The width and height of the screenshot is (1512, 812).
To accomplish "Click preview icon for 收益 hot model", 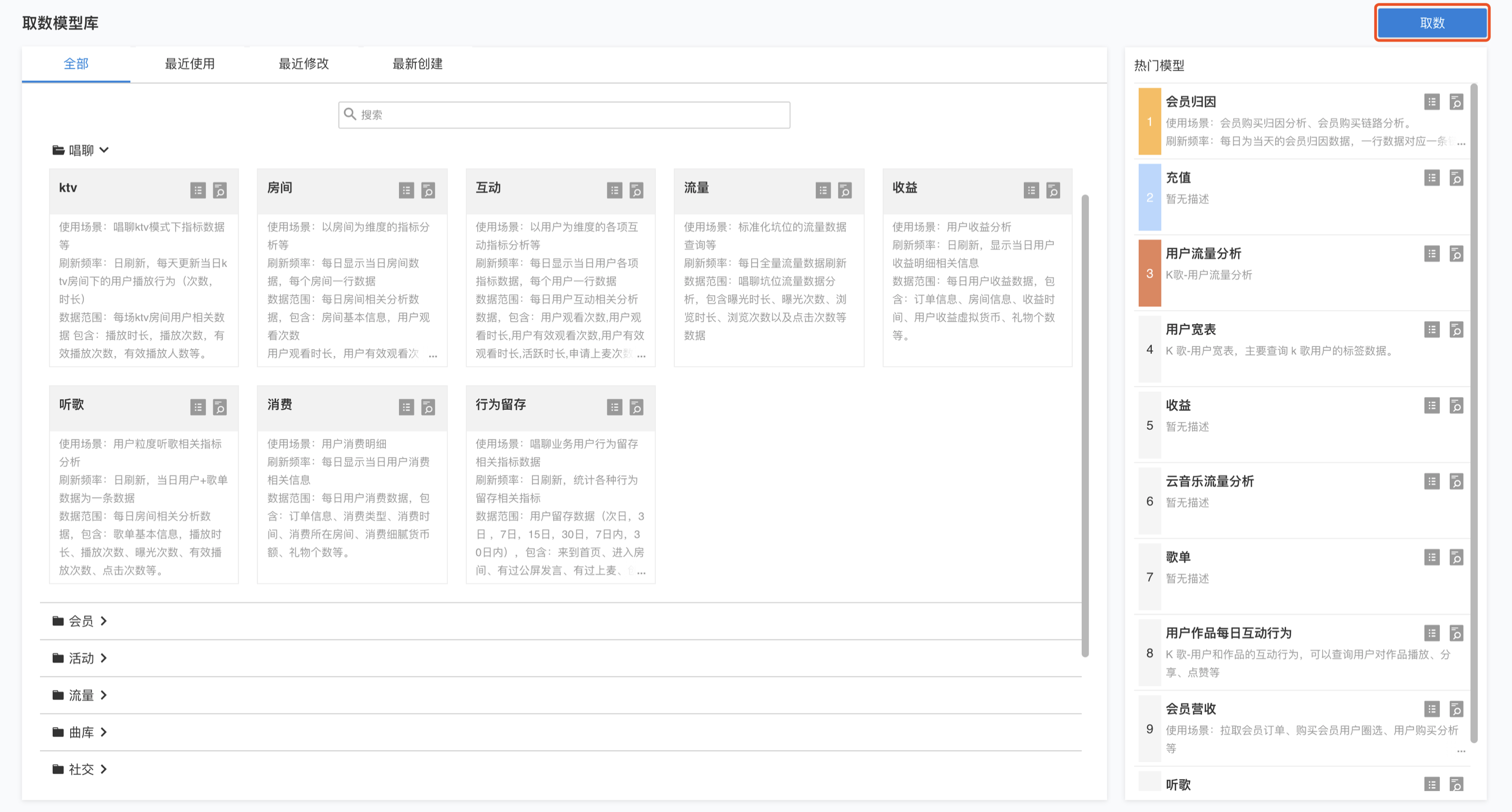I will click(x=1456, y=405).
